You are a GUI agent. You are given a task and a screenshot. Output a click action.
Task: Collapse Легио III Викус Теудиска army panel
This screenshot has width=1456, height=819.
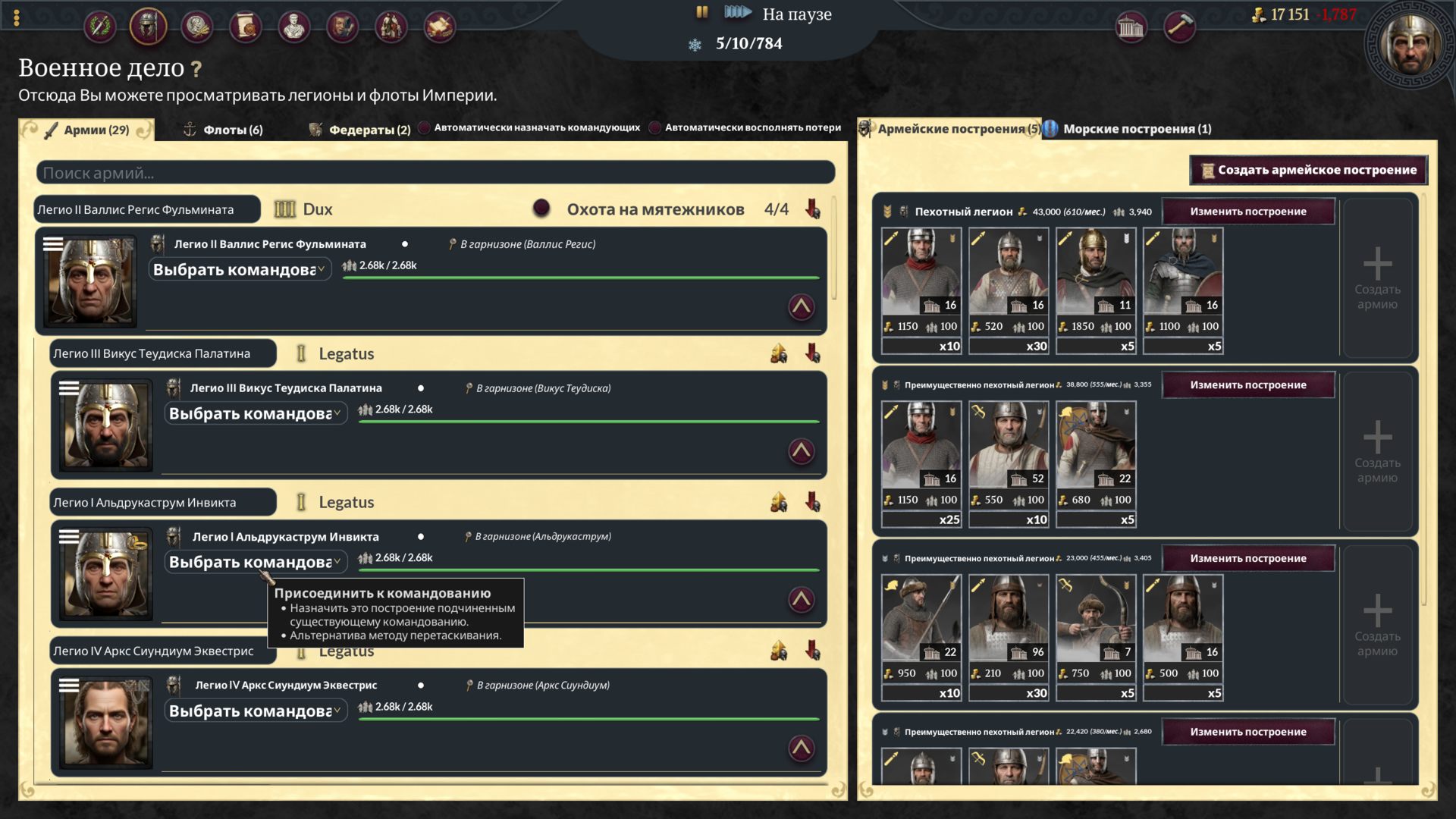pos(801,451)
